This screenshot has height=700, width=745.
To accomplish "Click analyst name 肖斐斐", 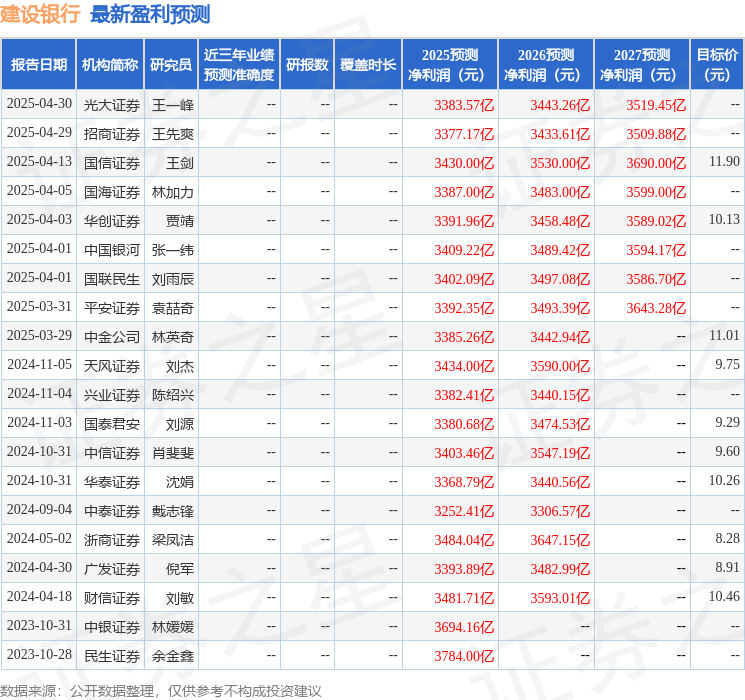I will [x=173, y=453].
